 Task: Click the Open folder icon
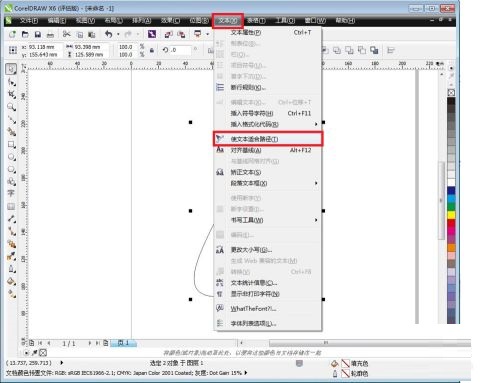pyautogui.click(x=25, y=34)
